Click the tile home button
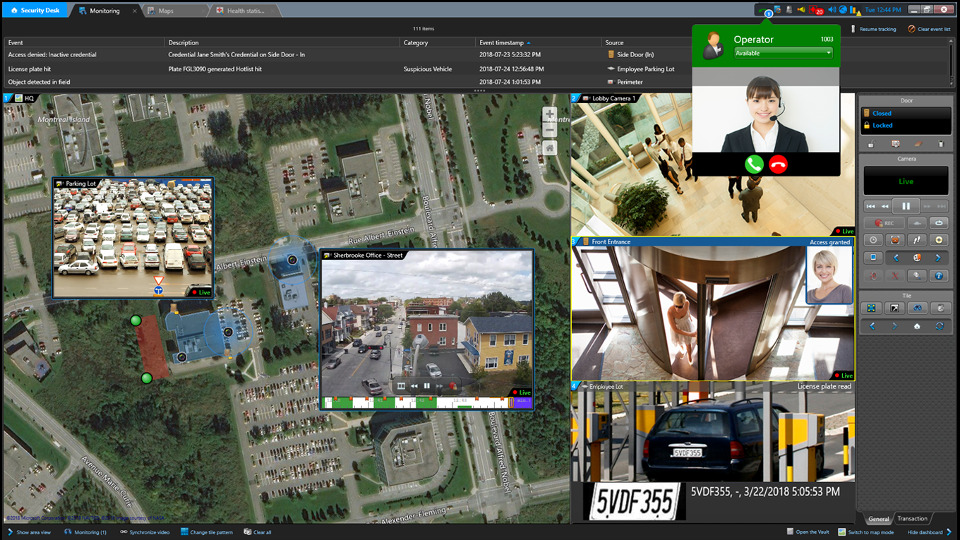Viewport: 960px width, 540px height. click(x=917, y=326)
